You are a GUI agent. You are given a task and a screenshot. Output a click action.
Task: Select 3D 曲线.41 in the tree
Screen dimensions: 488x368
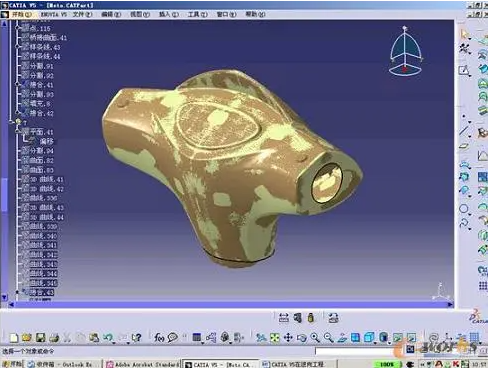[46, 179]
